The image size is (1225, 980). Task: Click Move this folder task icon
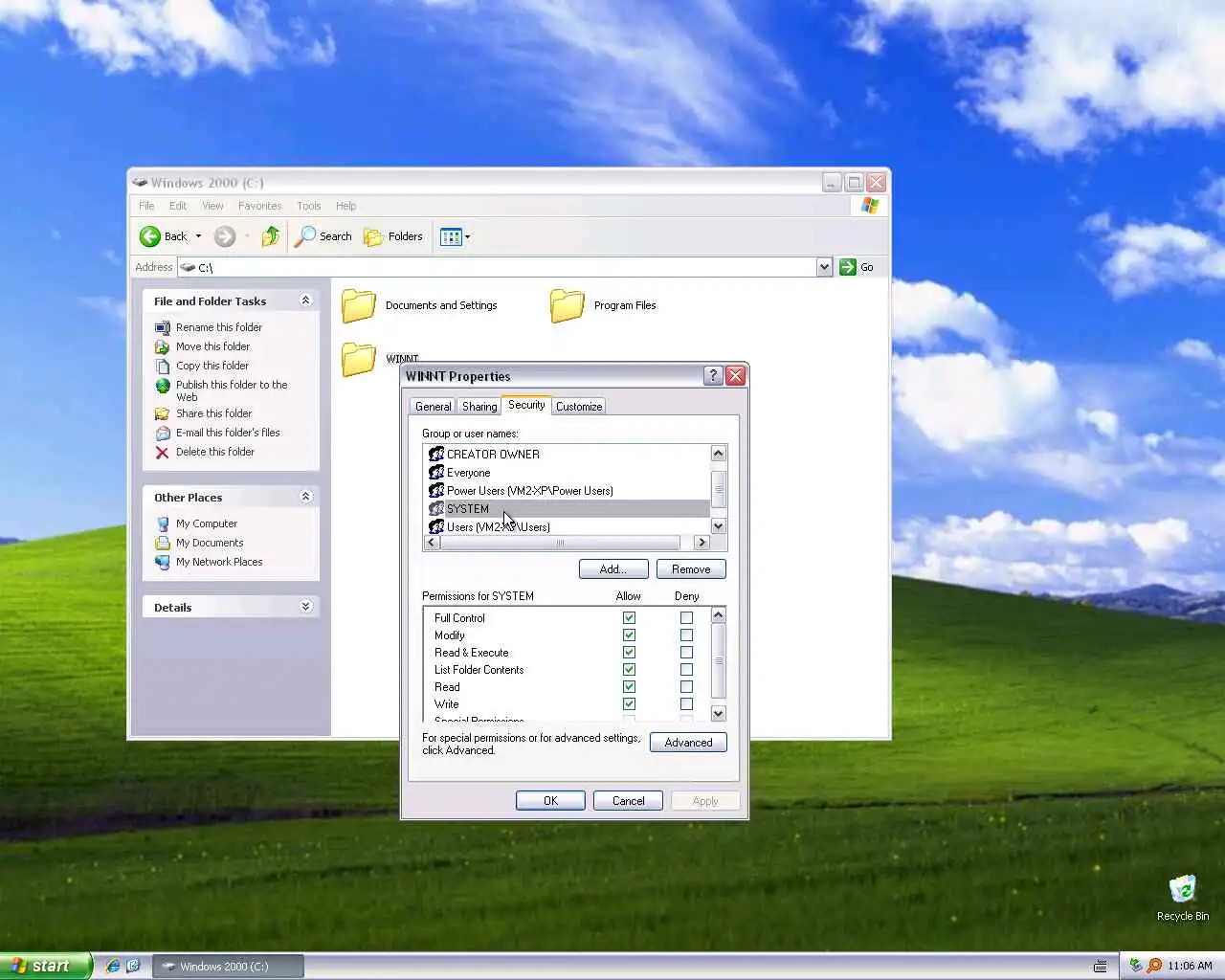(163, 346)
